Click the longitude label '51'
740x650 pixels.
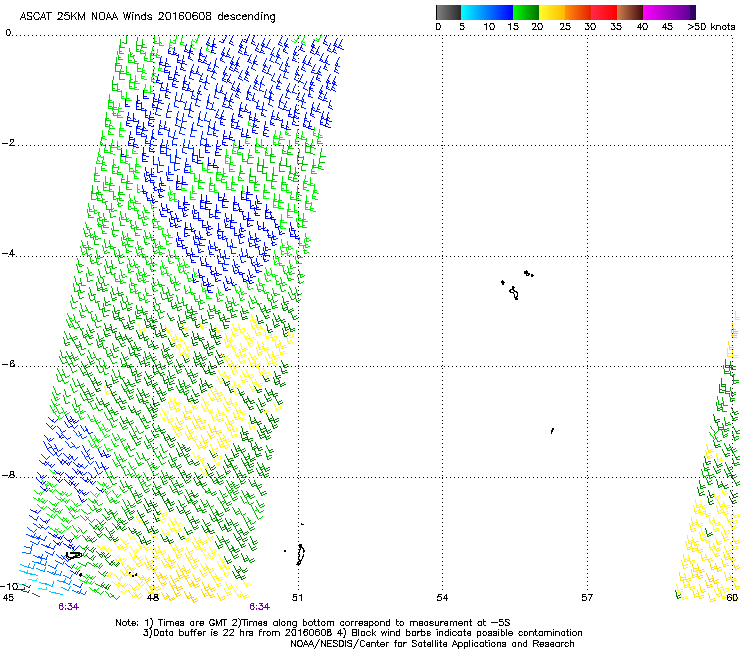297,598
